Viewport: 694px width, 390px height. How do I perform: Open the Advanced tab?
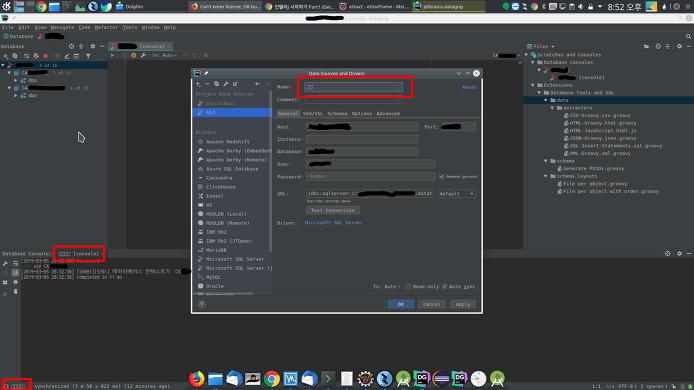(x=388, y=114)
